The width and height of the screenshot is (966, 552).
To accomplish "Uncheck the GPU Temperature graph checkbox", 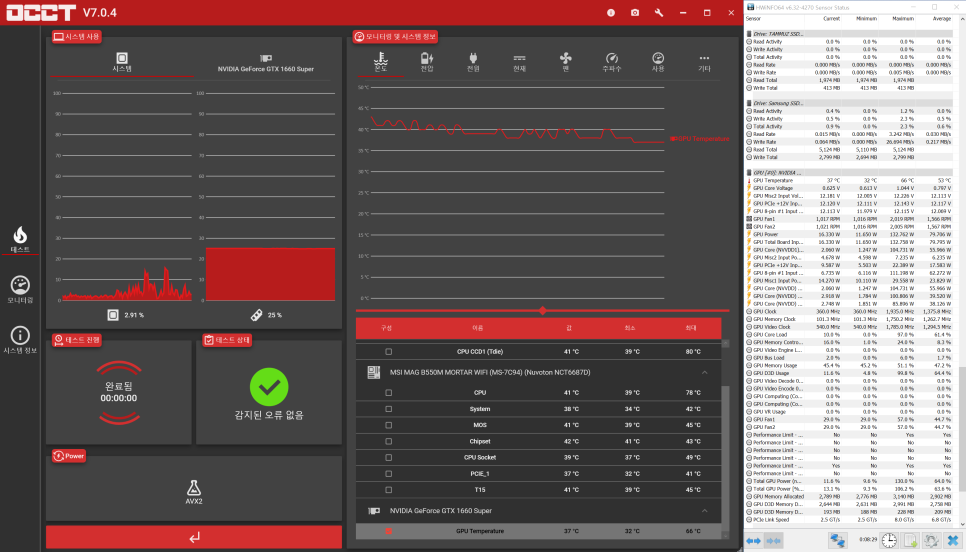I will tap(388, 531).
